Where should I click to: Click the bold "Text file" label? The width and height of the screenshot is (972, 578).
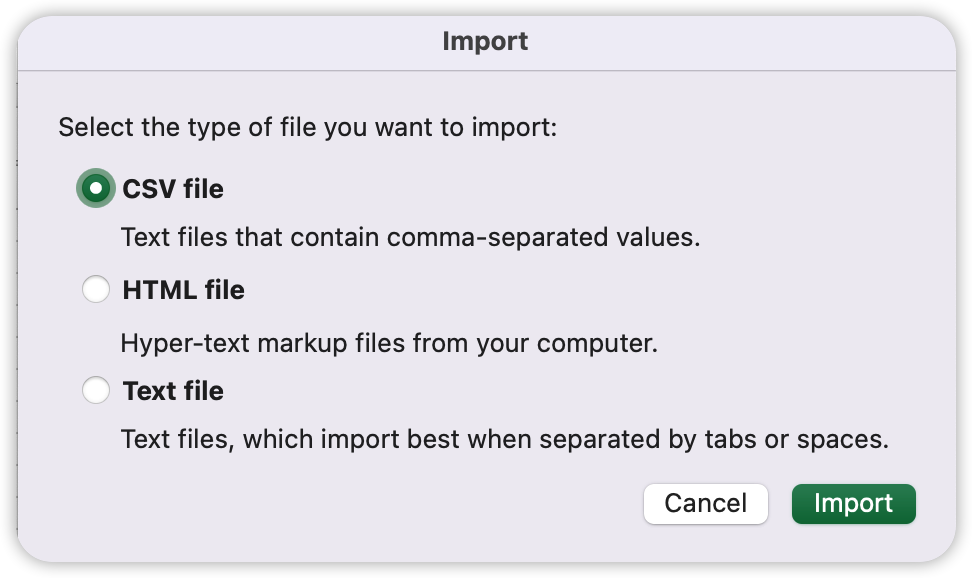coord(173,390)
